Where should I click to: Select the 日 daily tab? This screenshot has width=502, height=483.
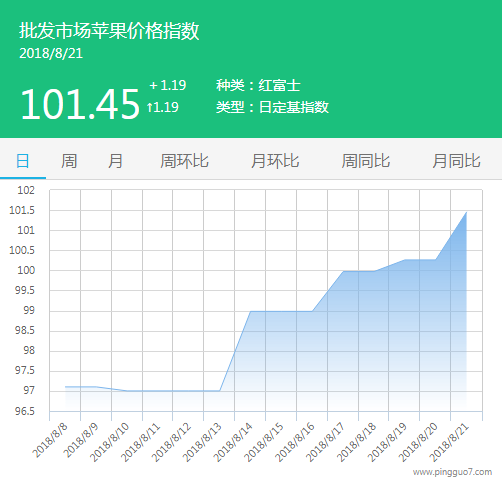tap(23, 161)
